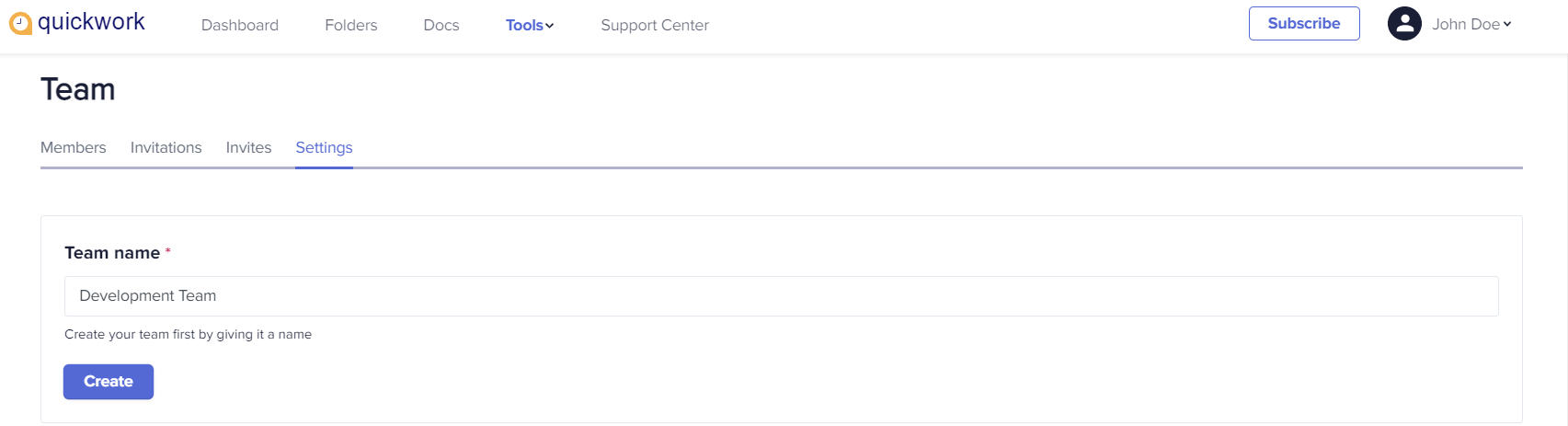Visit the Support Center link
Screen dimensions: 1568x426
[x=655, y=26]
